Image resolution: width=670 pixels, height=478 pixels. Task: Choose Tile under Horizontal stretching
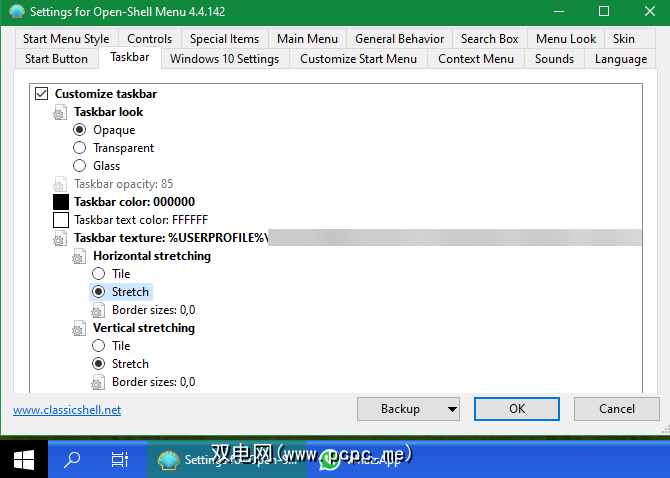[98, 274]
